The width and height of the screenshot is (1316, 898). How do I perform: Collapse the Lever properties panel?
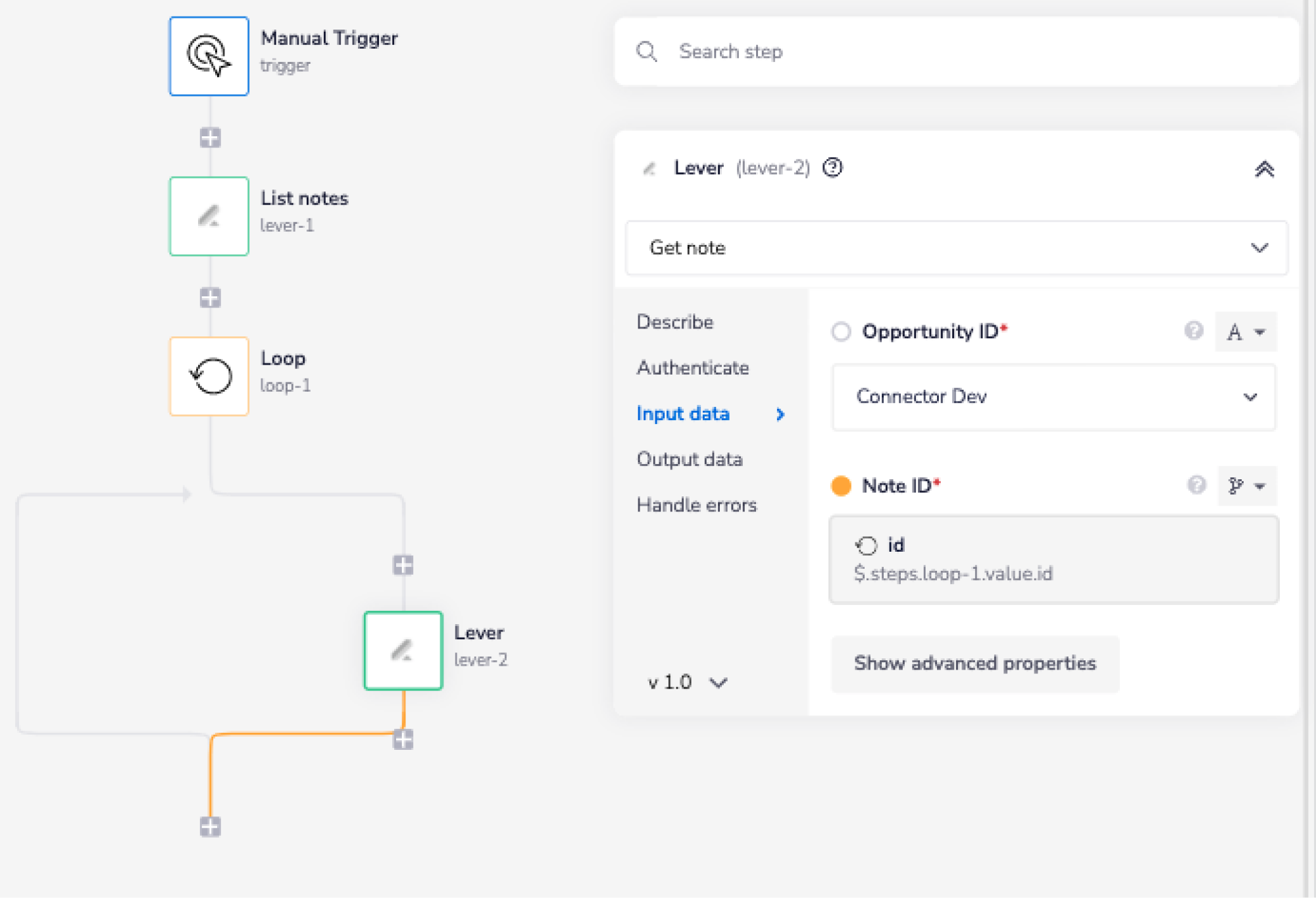click(1263, 169)
